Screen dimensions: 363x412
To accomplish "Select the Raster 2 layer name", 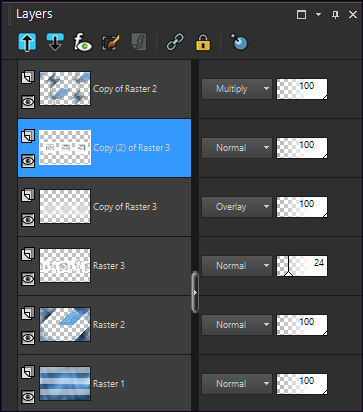I will pyautogui.click(x=109, y=325).
